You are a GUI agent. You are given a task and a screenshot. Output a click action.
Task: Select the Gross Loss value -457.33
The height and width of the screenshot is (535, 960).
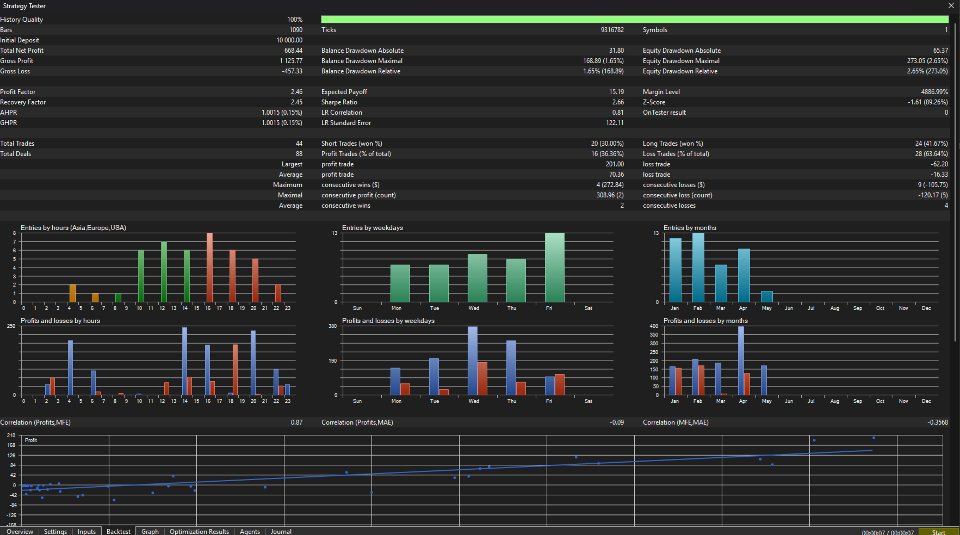(x=291, y=72)
